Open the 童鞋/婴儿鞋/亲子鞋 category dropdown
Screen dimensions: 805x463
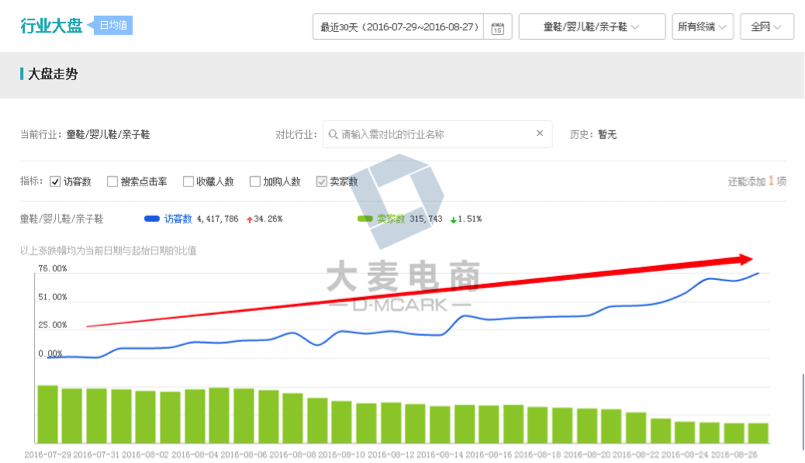coord(592,27)
